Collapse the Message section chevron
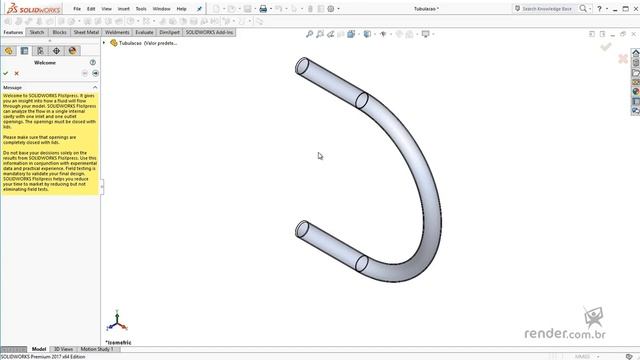Screen dimensions: 640x360 pyautogui.click(x=95, y=87)
